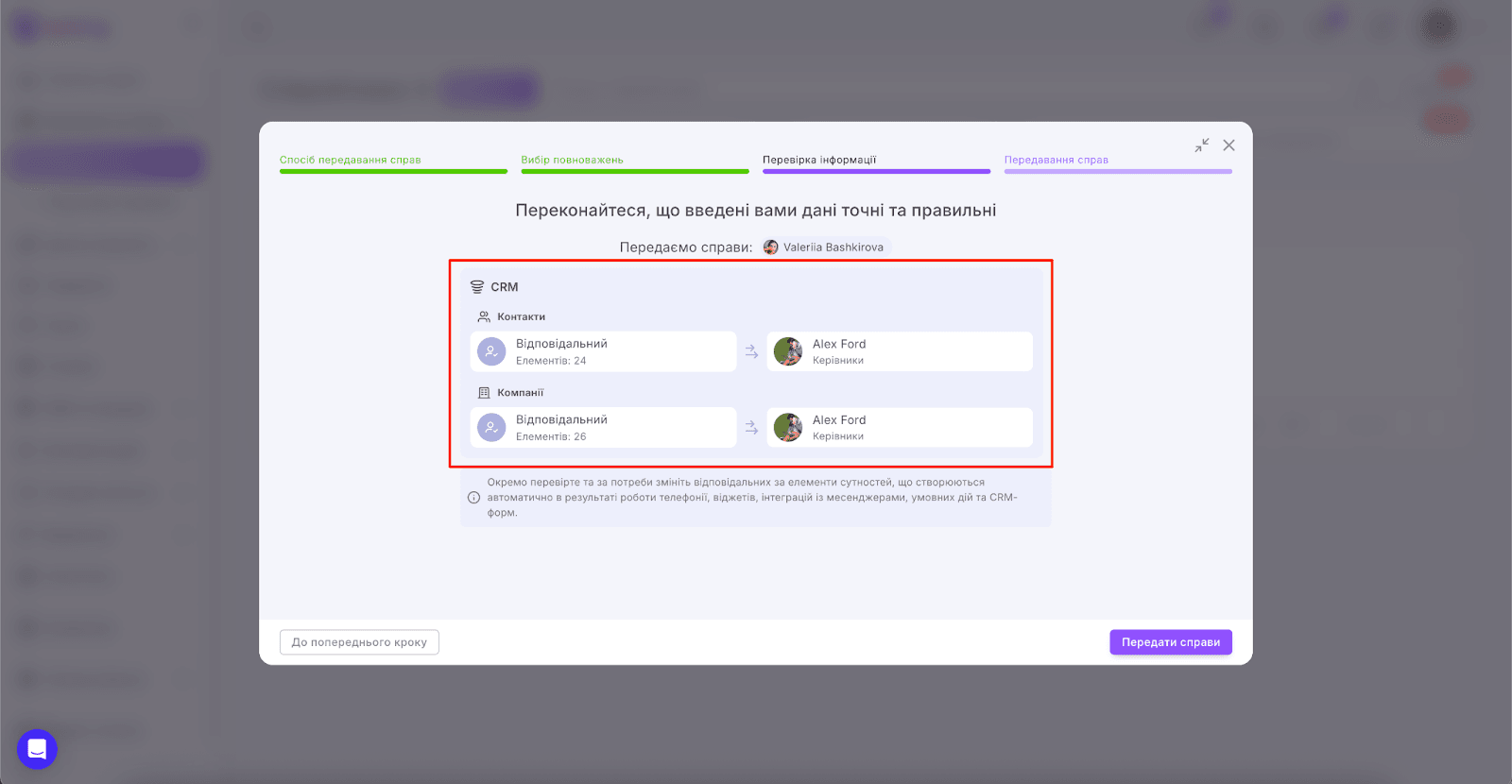Click transfer arrow icon in Компанії row

[x=751, y=427]
